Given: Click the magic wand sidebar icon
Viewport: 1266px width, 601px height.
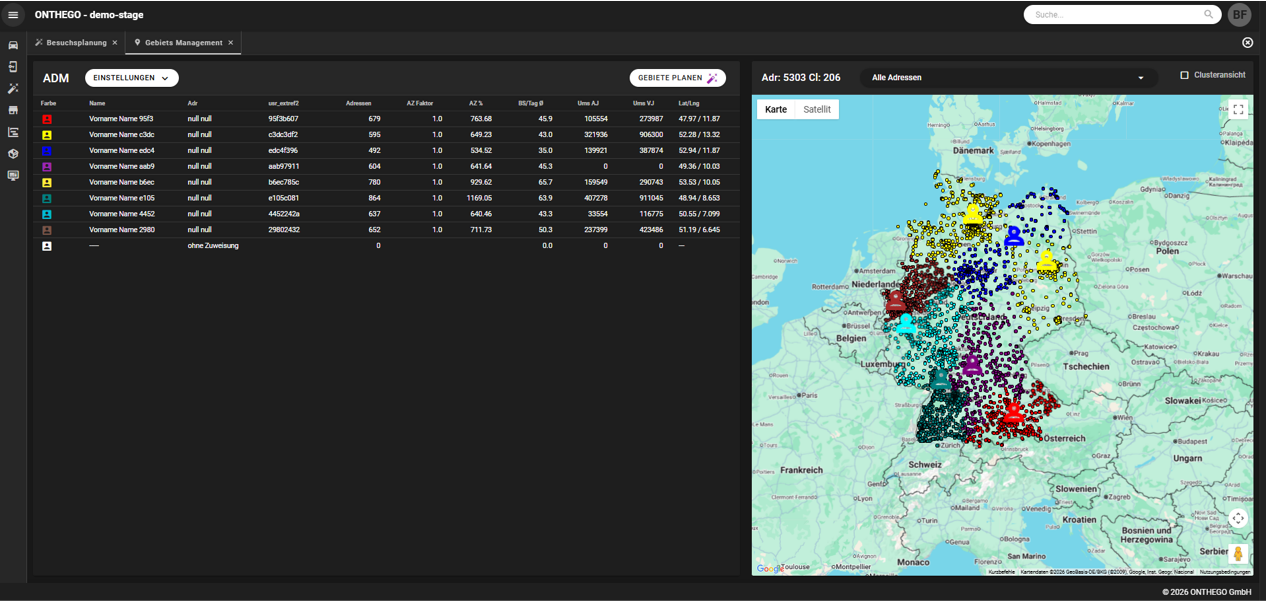Looking at the screenshot, I should tap(13, 89).
